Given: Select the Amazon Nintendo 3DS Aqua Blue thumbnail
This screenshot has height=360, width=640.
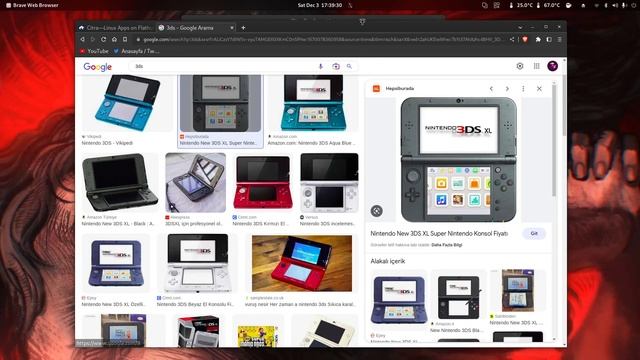Looking at the screenshot, I should point(313,103).
